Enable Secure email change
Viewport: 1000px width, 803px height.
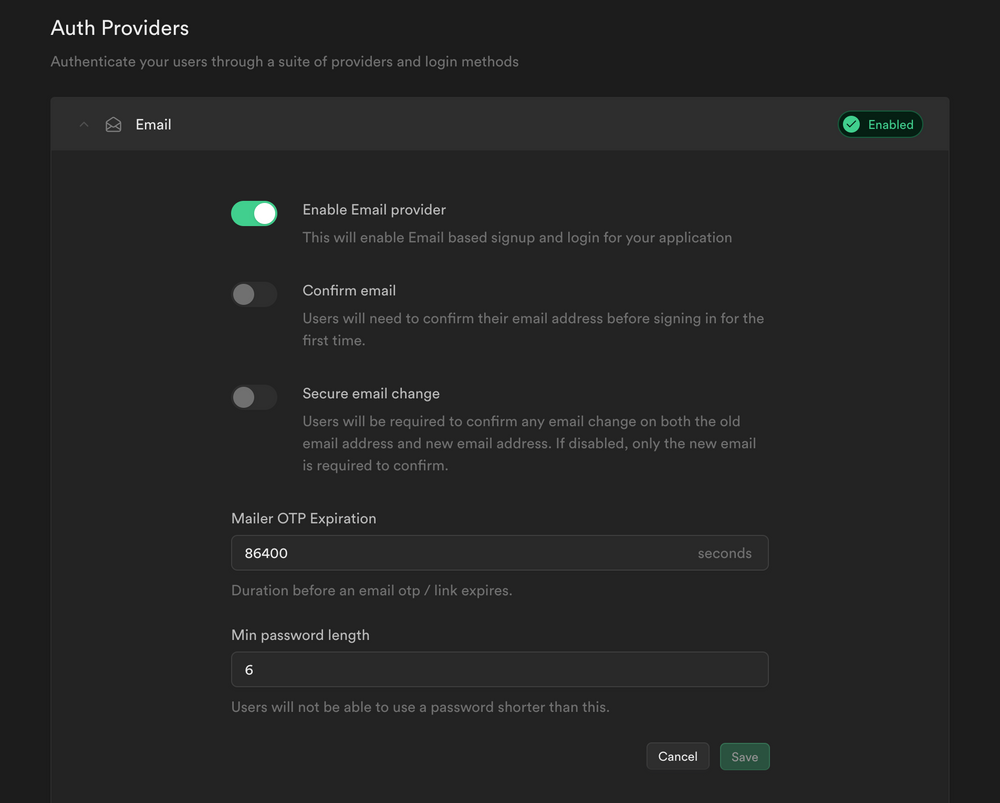coord(254,397)
